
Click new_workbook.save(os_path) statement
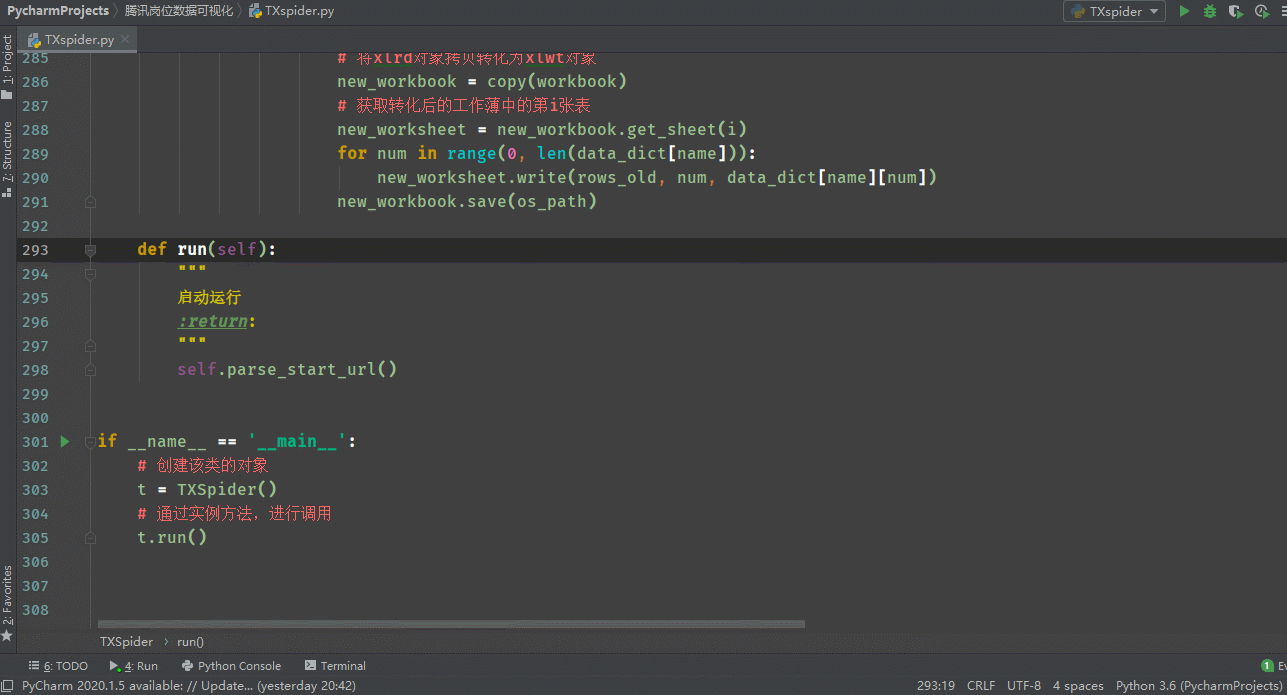[467, 201]
